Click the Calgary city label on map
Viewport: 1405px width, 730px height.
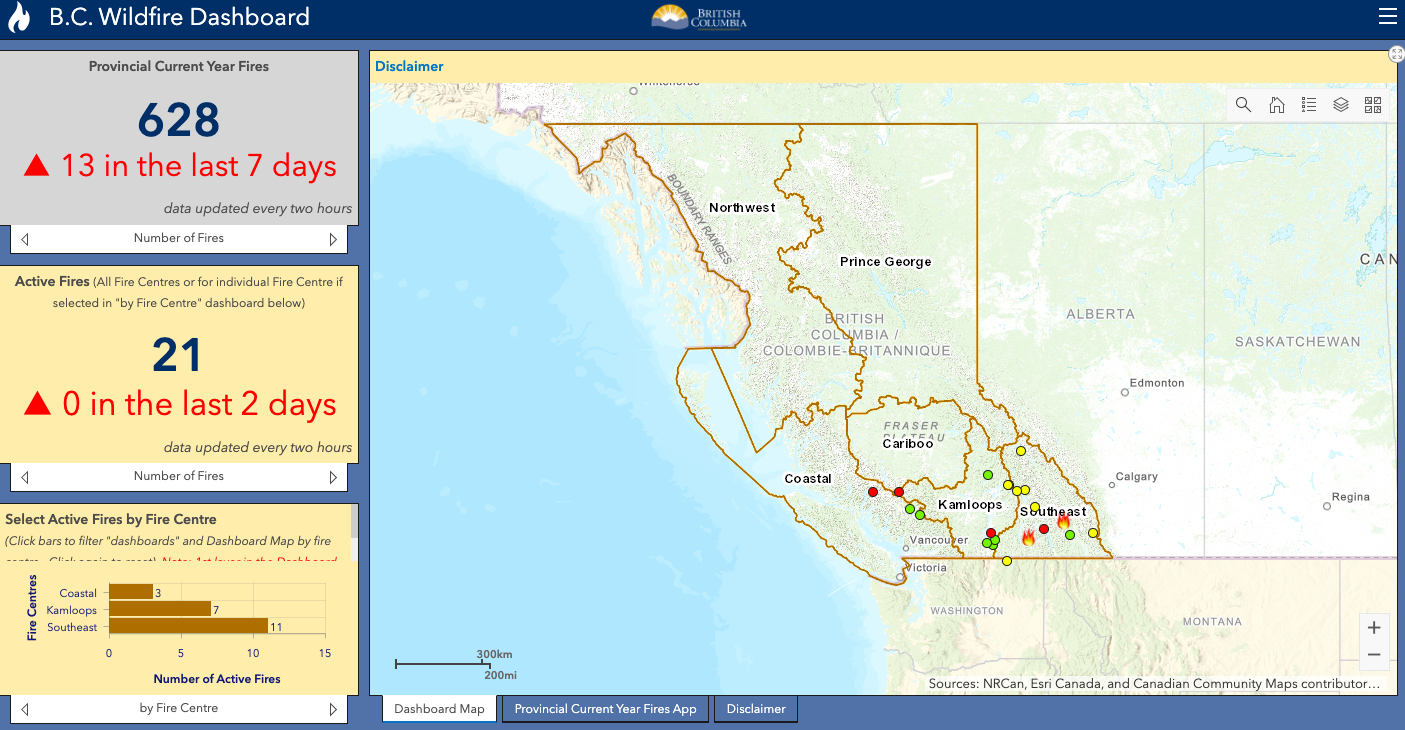(1137, 477)
